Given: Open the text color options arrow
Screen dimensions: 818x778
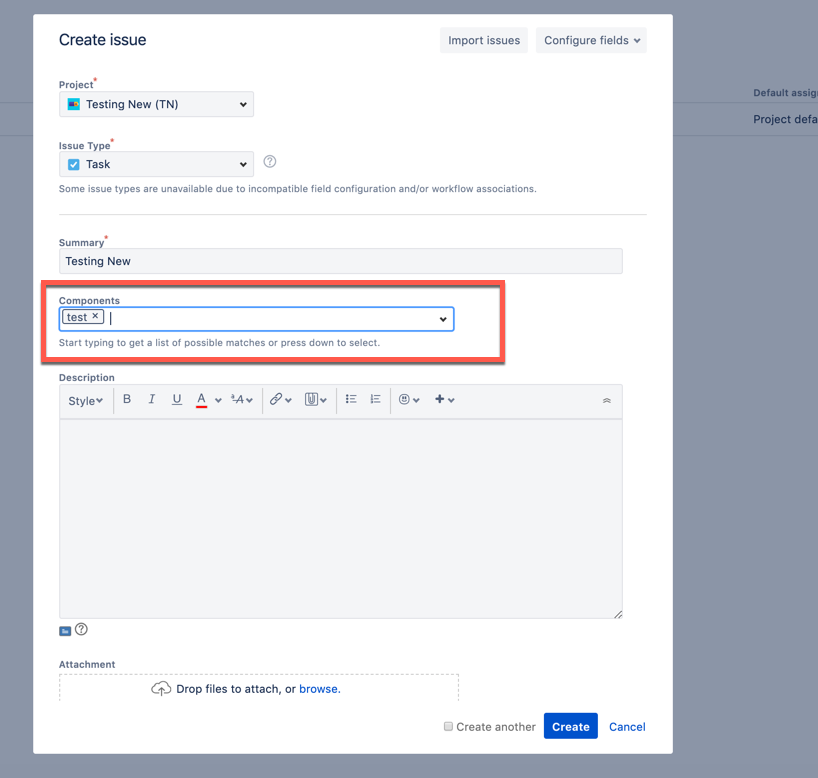Looking at the screenshot, I should tap(218, 400).
